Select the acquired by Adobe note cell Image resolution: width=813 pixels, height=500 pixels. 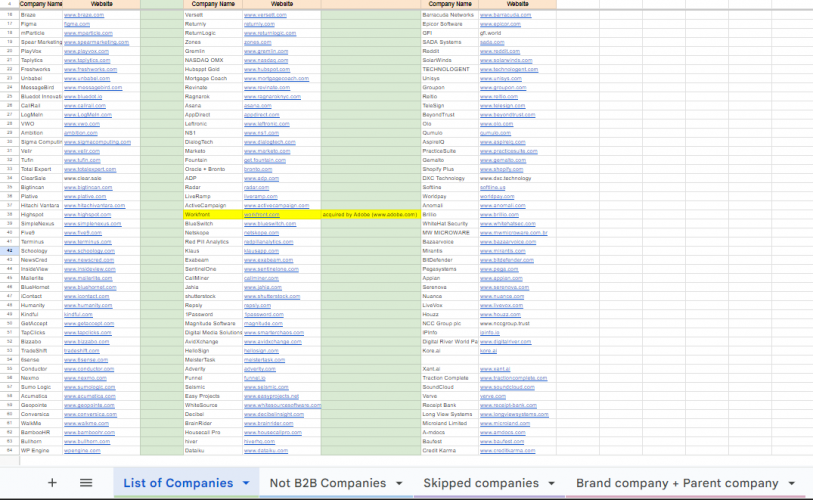pyautogui.click(x=370, y=215)
